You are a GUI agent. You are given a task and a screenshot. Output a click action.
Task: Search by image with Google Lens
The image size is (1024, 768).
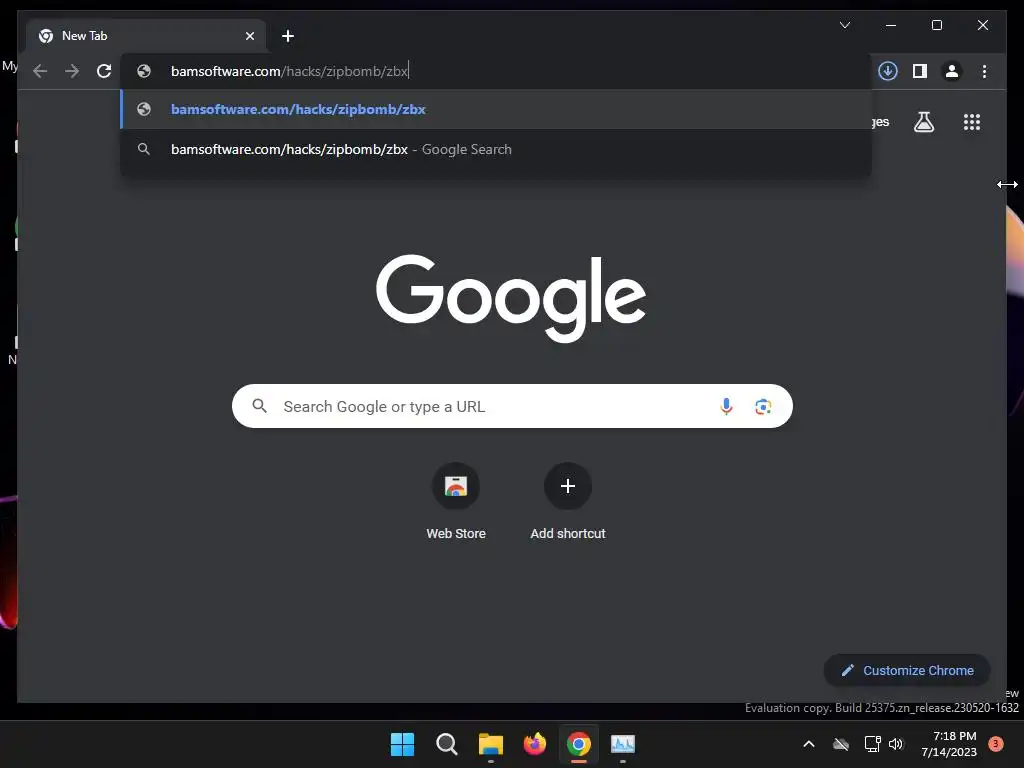[763, 406]
